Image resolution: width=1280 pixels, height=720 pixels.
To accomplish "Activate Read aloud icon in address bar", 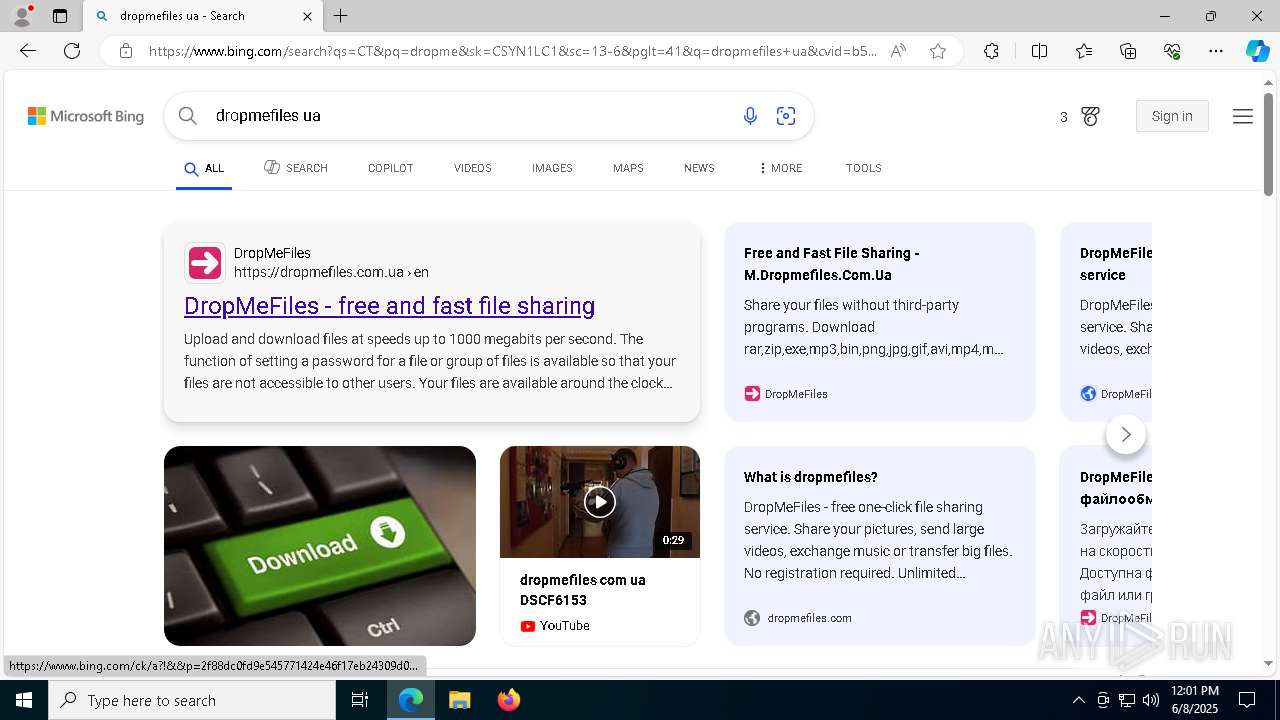I will coord(898,51).
